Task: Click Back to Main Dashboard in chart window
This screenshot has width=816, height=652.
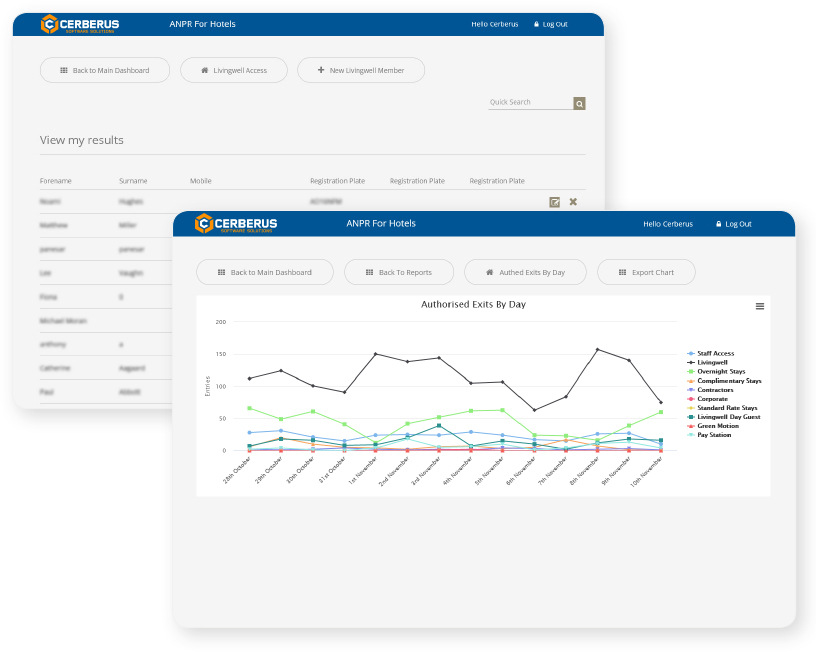Action: 264,272
